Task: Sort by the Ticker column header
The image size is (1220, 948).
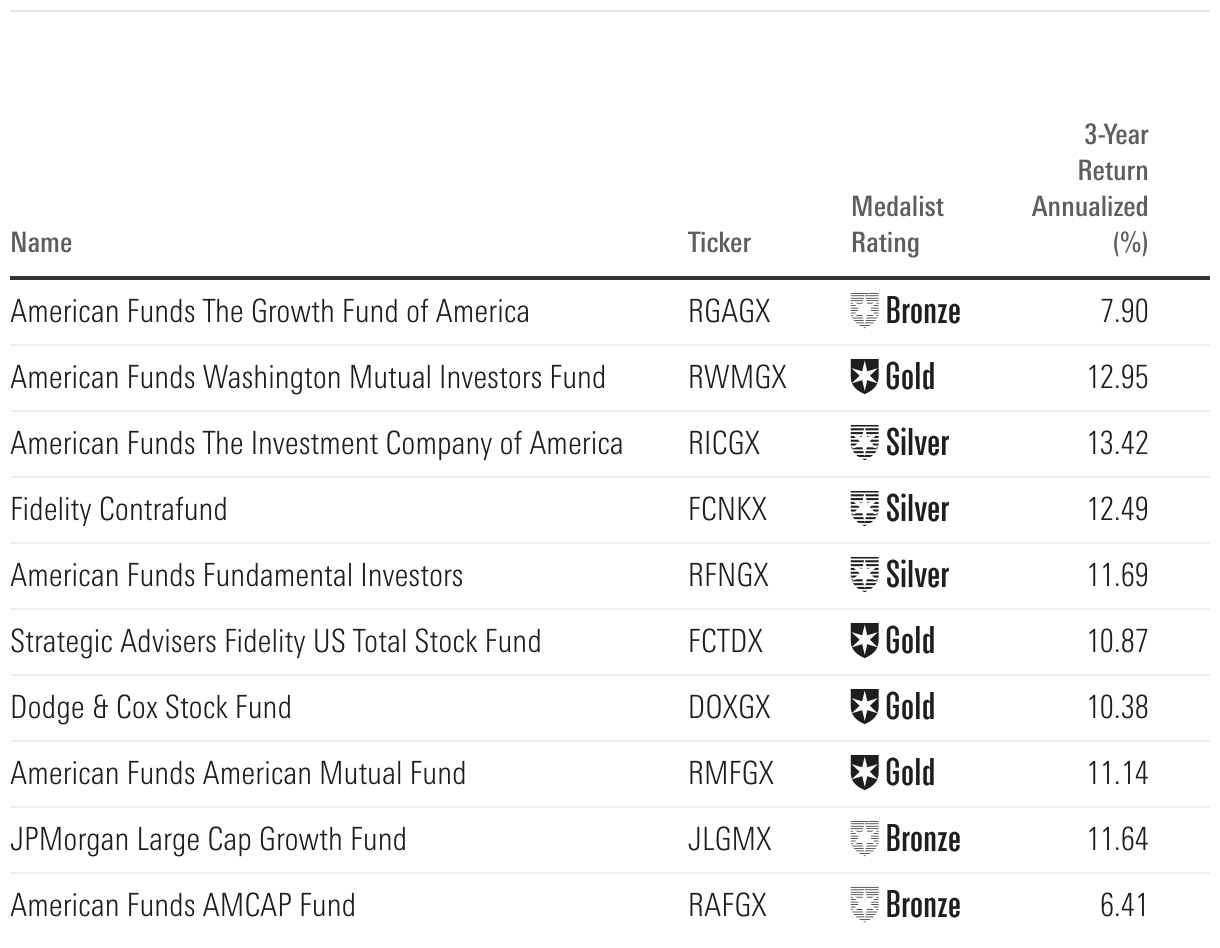Action: (x=719, y=242)
